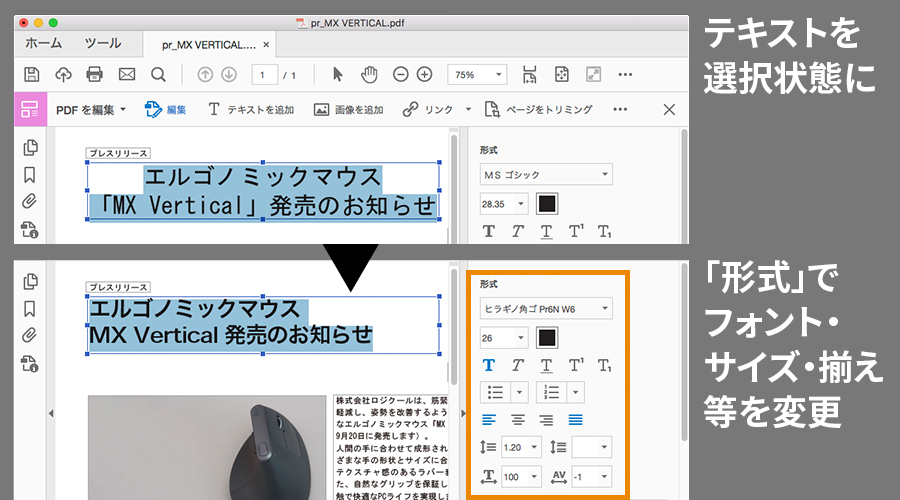Image resolution: width=900 pixels, height=500 pixels.
Task: Expand the リンク options arrow
Action: coord(468,110)
